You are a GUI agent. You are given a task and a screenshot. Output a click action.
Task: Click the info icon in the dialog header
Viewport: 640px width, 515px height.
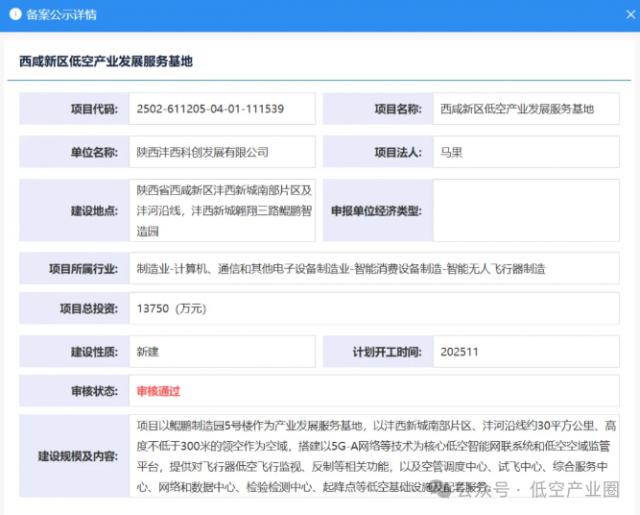point(16,15)
